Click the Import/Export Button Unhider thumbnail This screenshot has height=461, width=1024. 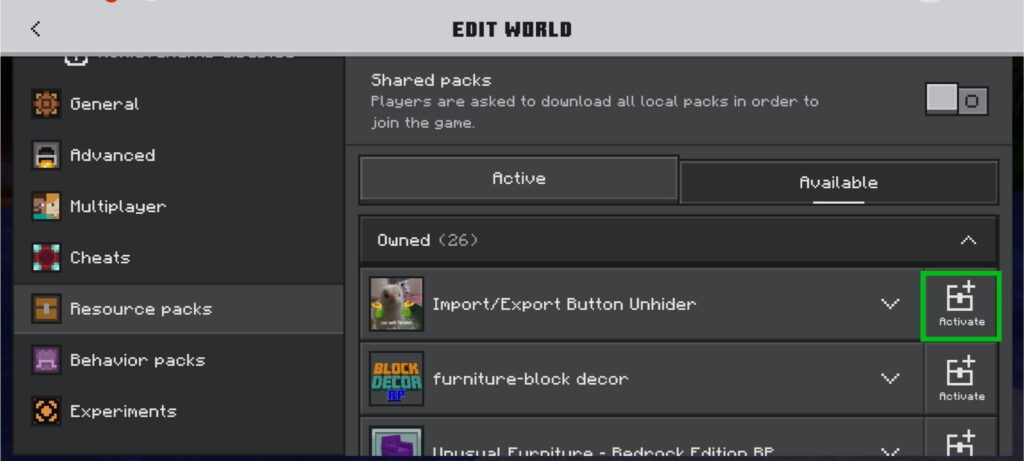(396, 304)
